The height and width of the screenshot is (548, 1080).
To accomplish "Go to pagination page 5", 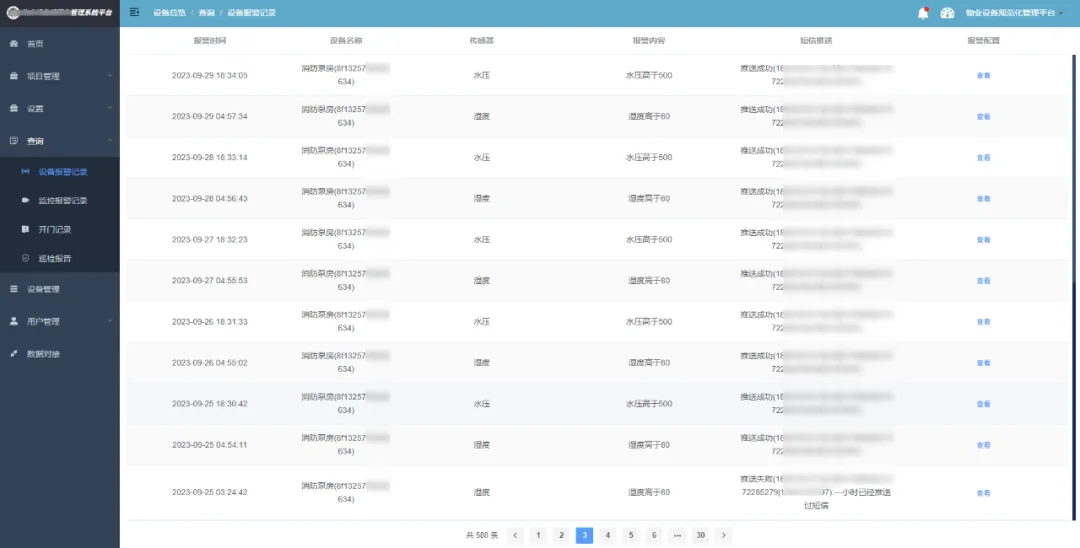I will pyautogui.click(x=631, y=535).
